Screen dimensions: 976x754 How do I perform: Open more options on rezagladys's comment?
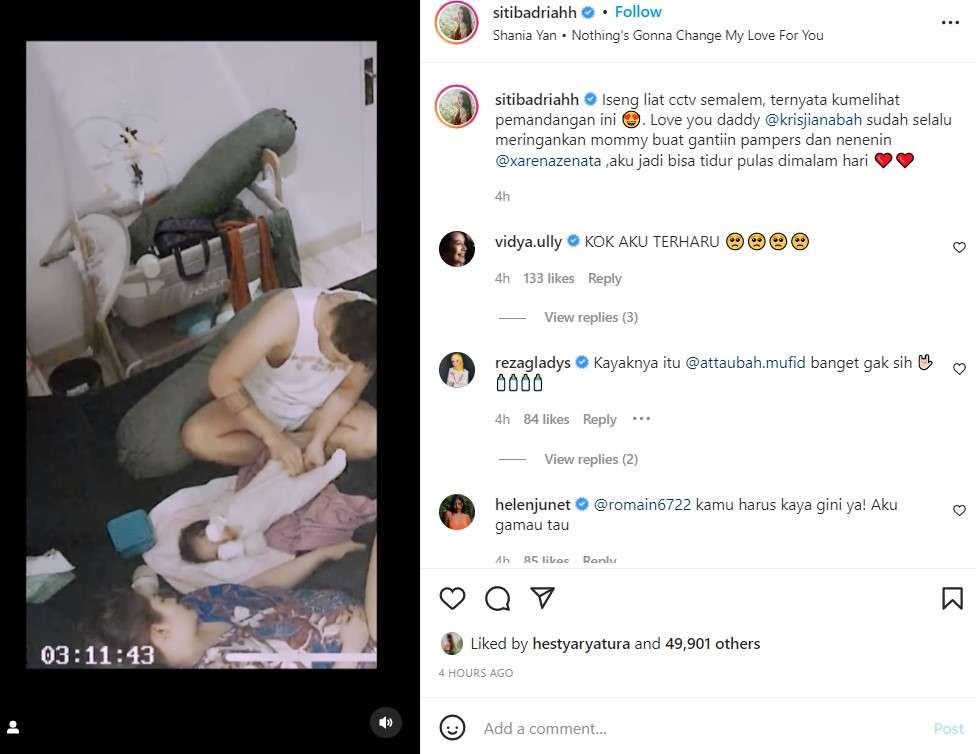tap(641, 419)
